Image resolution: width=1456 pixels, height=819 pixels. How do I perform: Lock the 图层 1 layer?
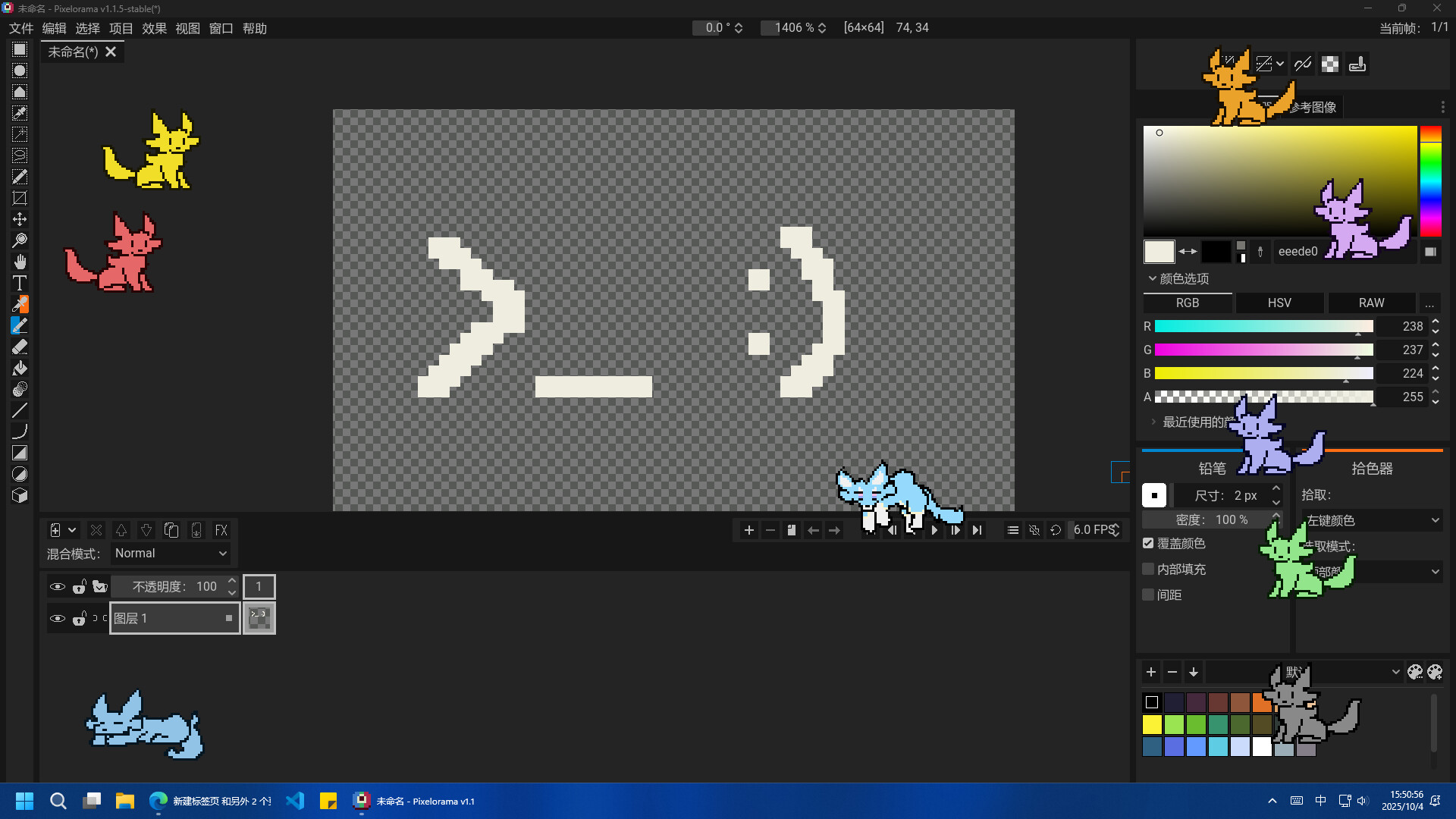(79, 619)
